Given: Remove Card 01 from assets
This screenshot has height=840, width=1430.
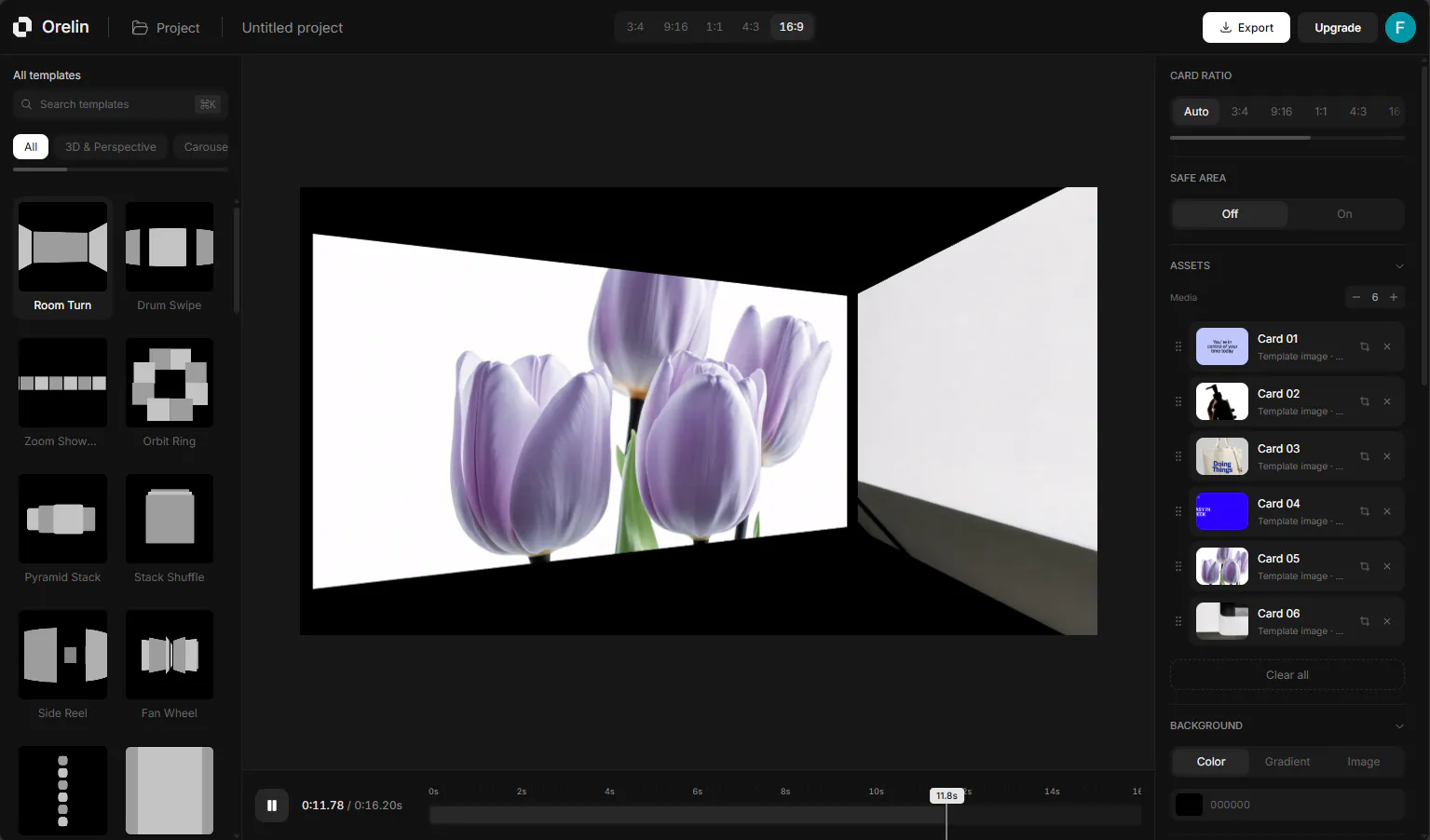Looking at the screenshot, I should click(x=1387, y=346).
